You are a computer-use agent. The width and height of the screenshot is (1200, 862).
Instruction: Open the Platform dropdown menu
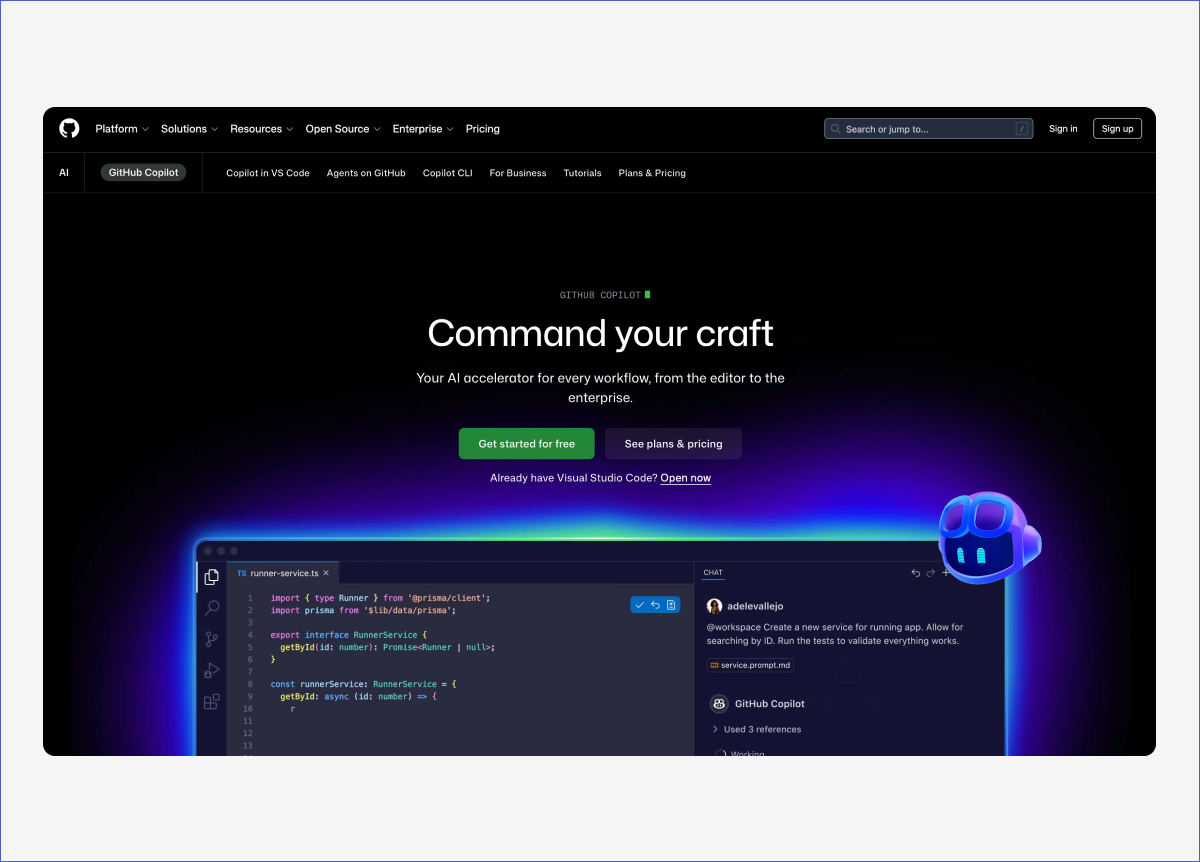pyautogui.click(x=122, y=129)
